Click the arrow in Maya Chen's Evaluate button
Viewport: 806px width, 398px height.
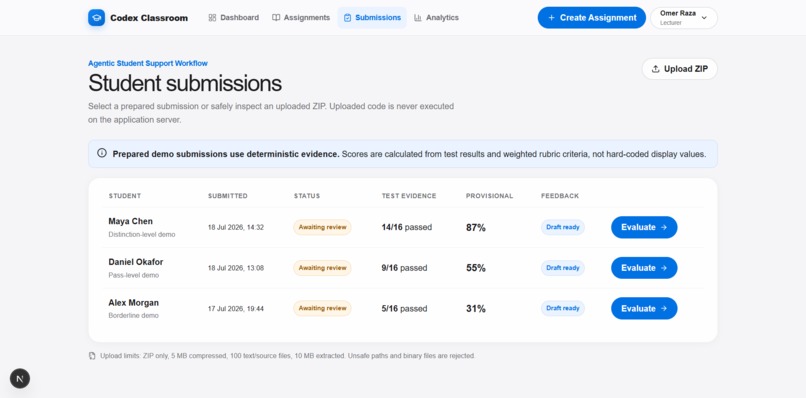(x=664, y=227)
